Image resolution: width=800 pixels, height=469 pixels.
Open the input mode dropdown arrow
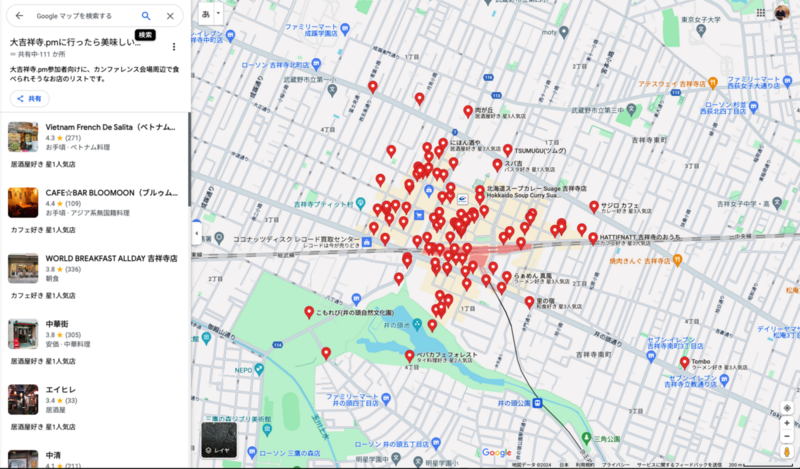coord(218,14)
